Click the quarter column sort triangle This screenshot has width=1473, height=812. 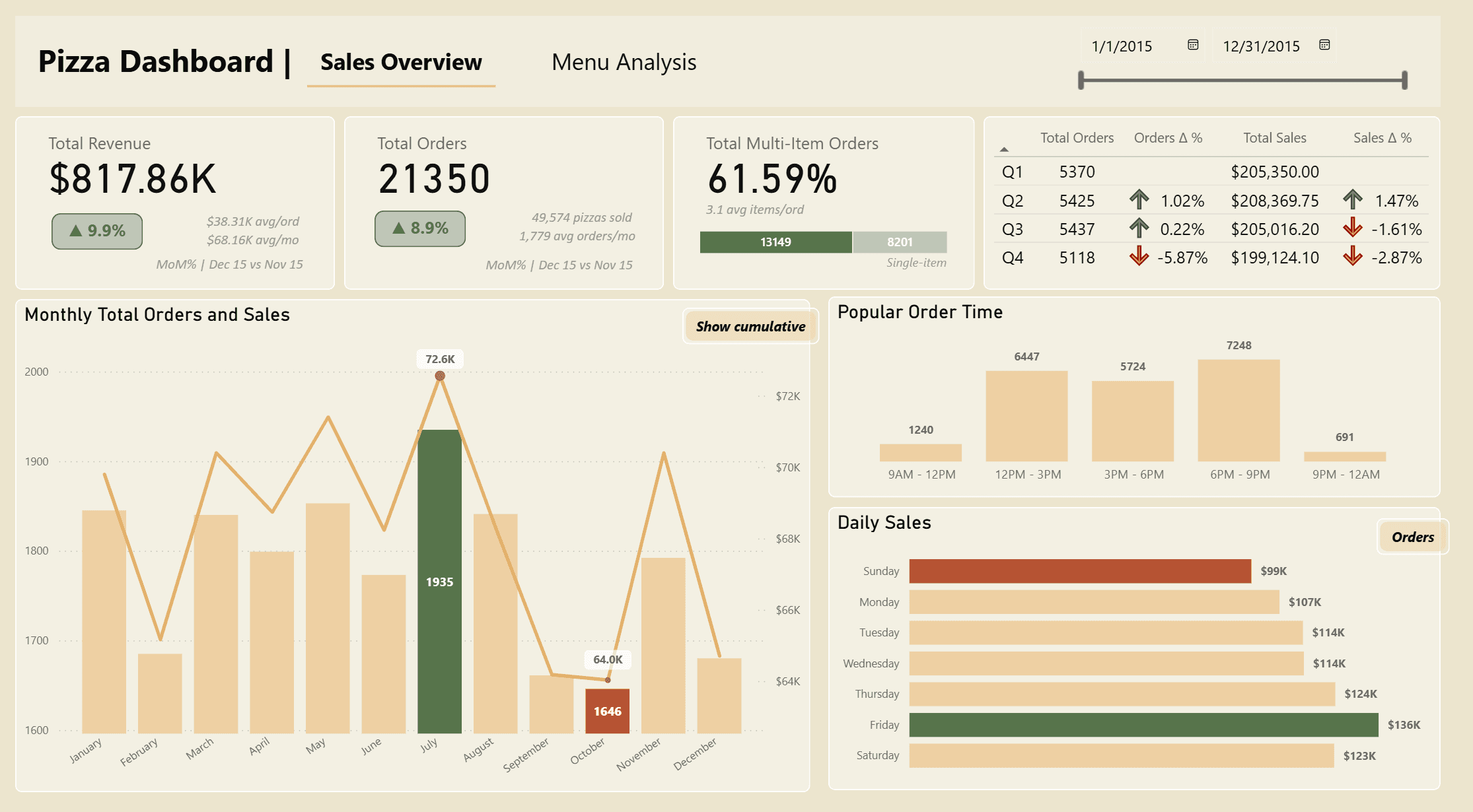click(1004, 150)
